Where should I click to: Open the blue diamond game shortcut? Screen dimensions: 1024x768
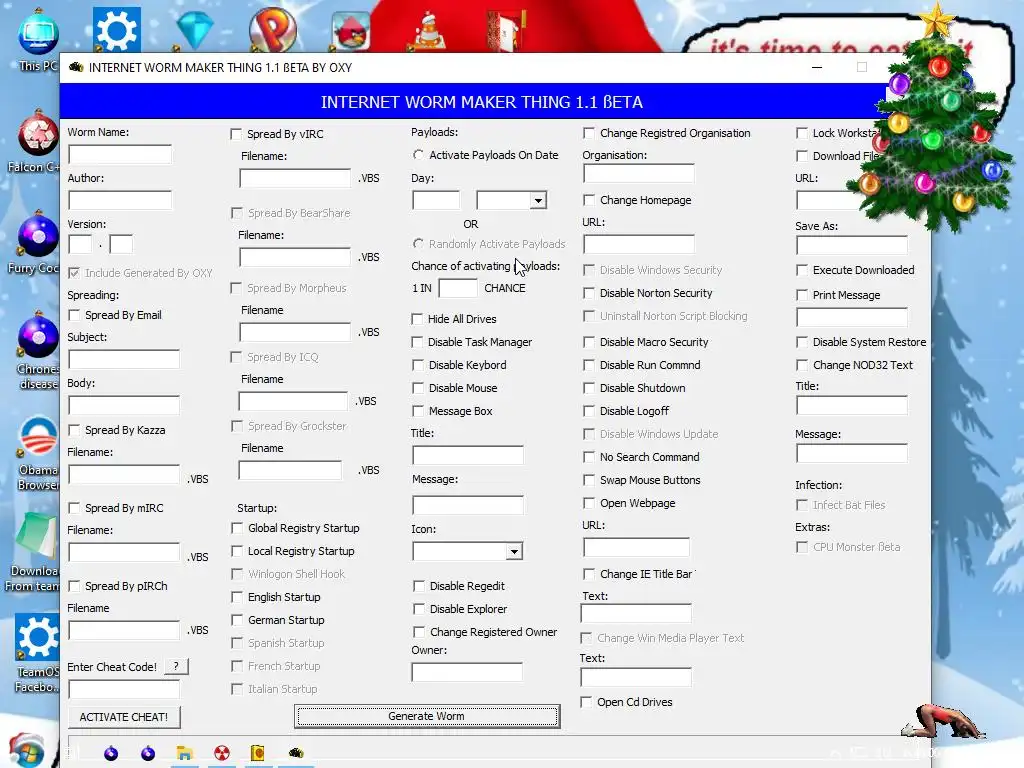[x=195, y=29]
